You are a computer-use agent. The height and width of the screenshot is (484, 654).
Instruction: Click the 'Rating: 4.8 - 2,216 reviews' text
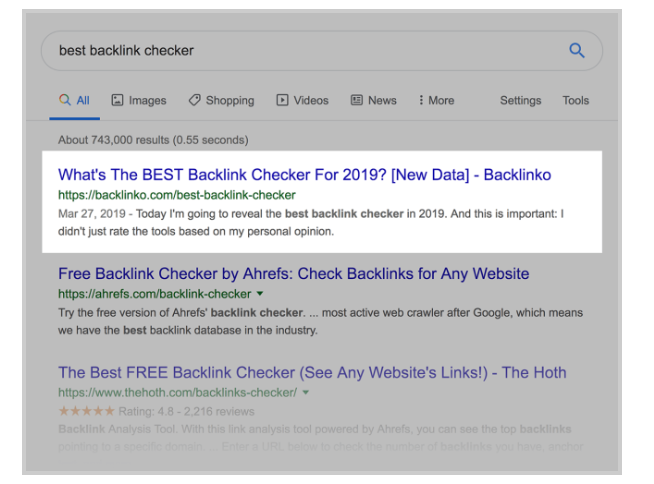pyautogui.click(x=186, y=411)
